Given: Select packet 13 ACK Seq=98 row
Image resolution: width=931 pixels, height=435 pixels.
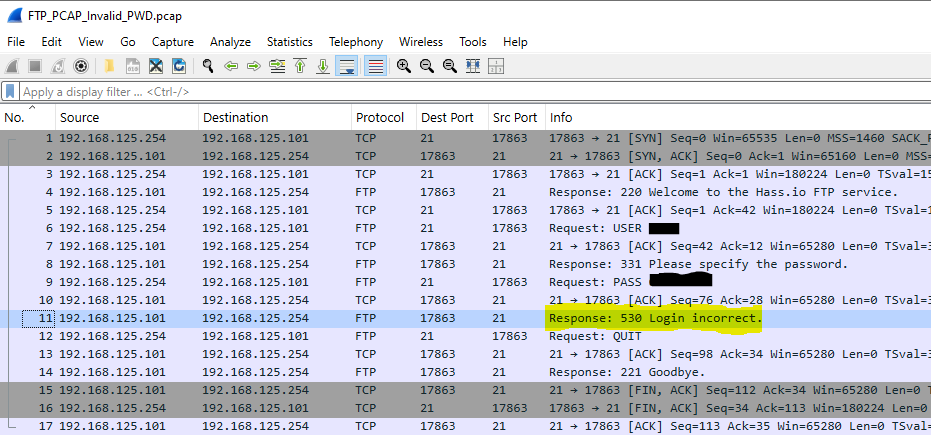Looking at the screenshot, I should 466,354.
